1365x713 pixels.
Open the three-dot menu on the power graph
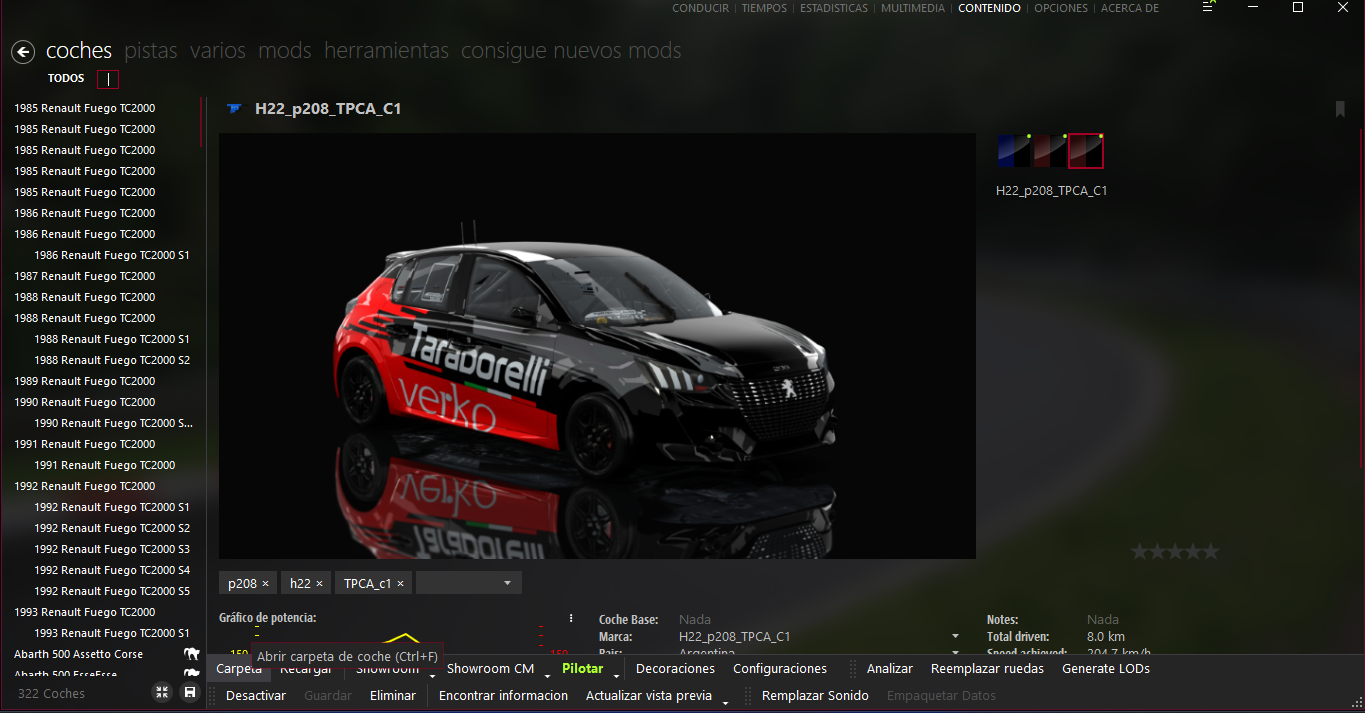click(571, 618)
